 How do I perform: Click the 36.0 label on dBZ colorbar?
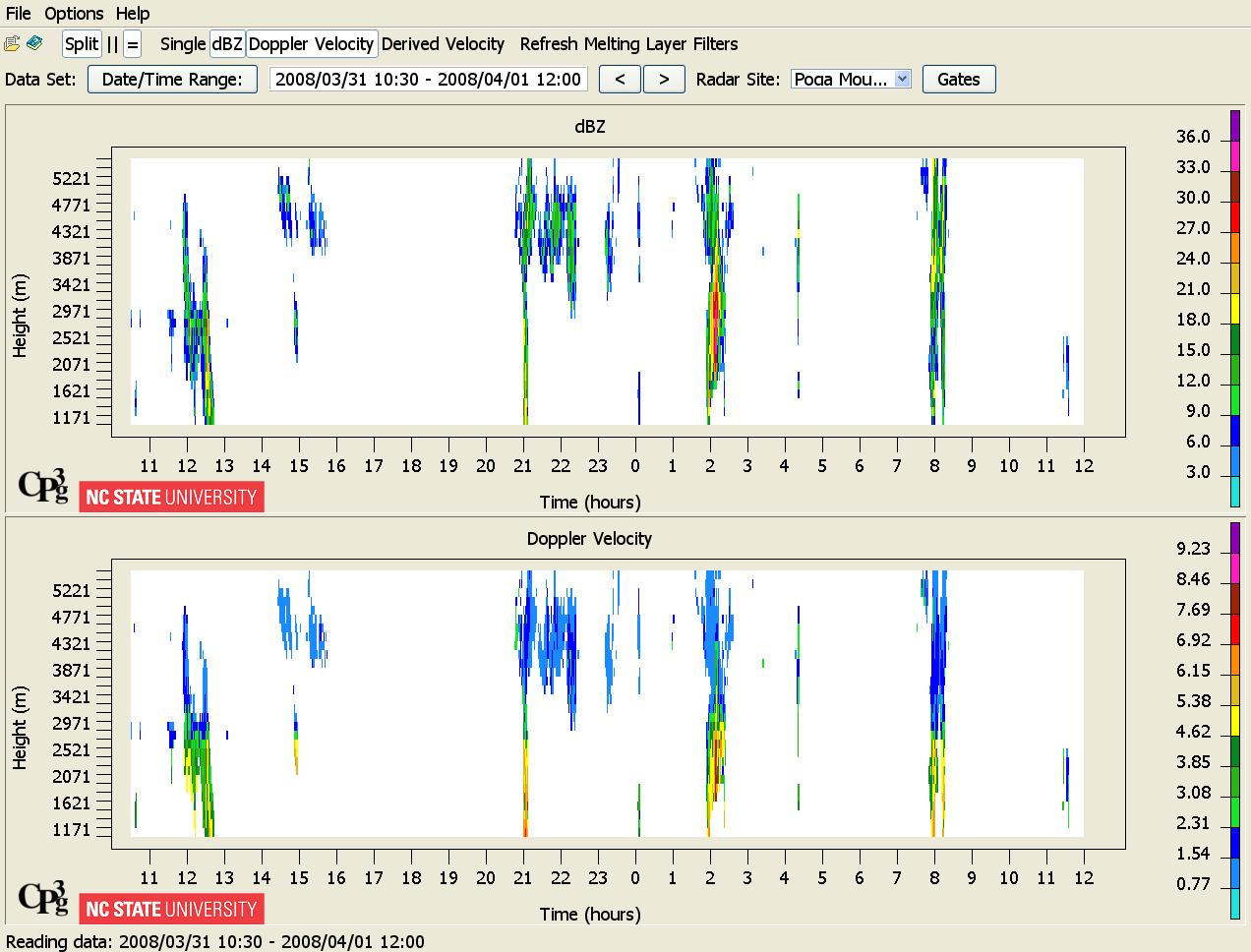(1193, 137)
